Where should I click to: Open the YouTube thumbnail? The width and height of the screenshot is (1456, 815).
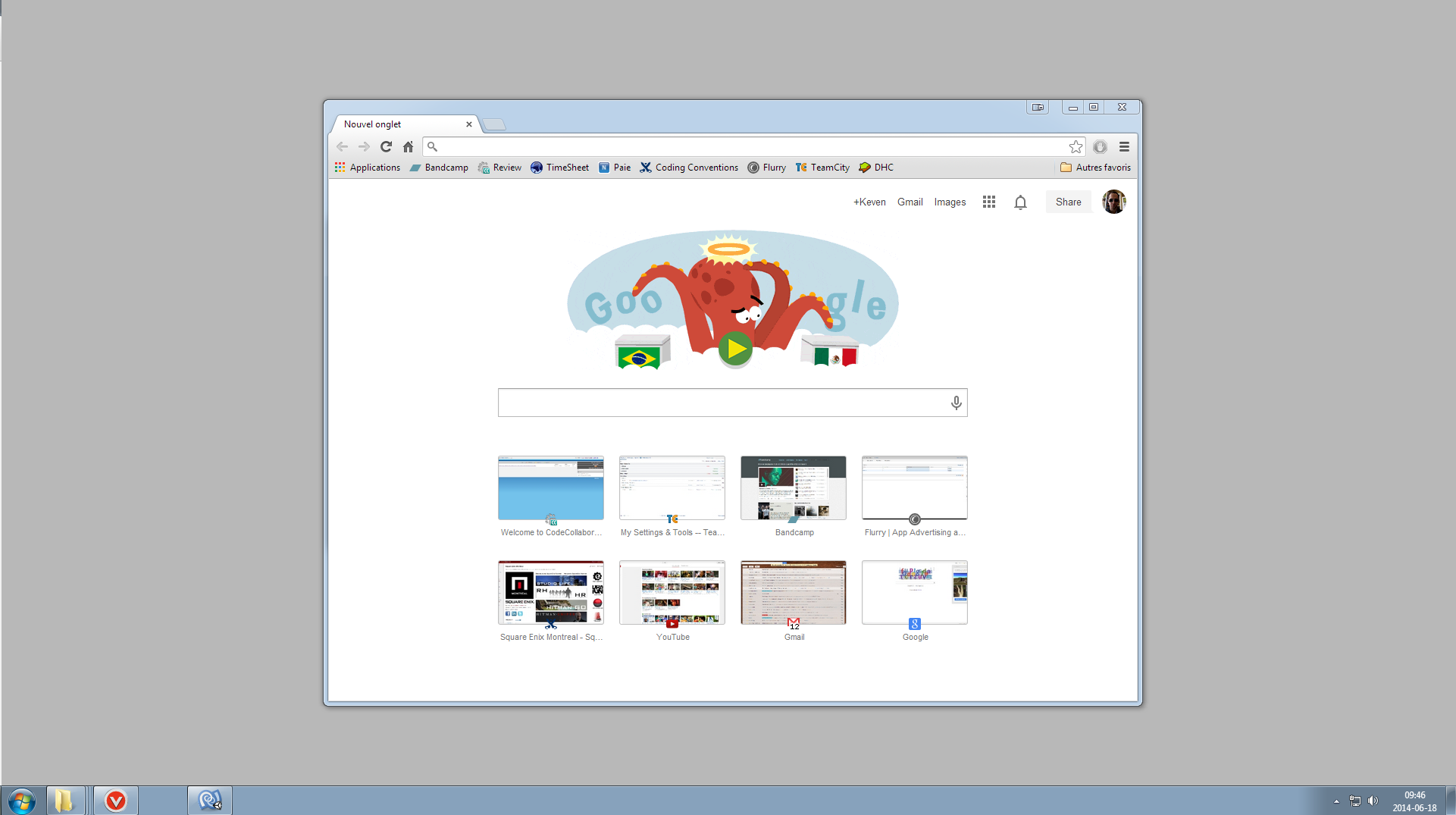coord(672,593)
